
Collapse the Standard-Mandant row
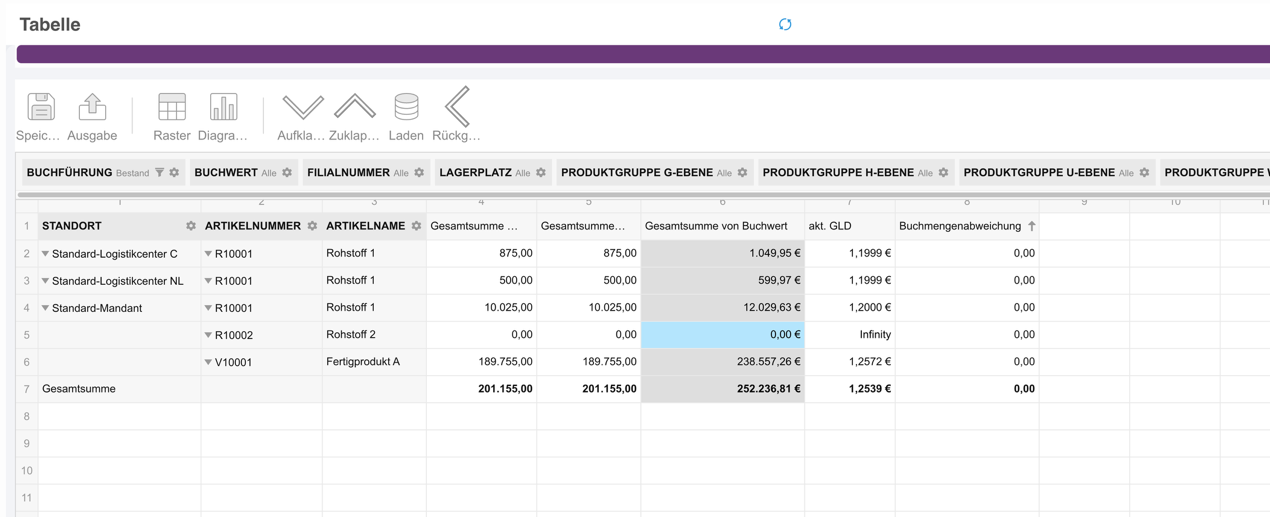(x=45, y=308)
